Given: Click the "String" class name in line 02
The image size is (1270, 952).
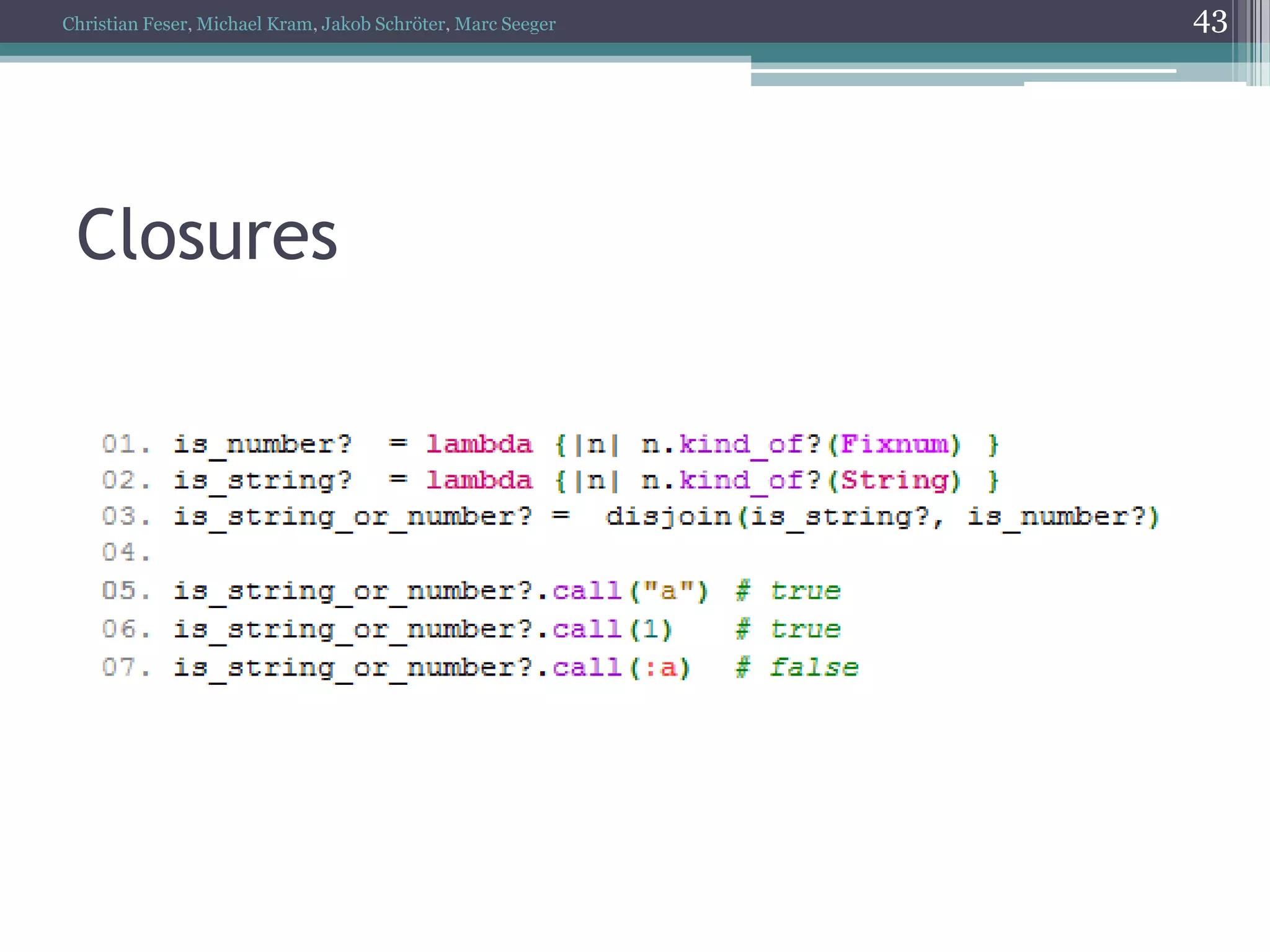Looking at the screenshot, I should [x=895, y=481].
